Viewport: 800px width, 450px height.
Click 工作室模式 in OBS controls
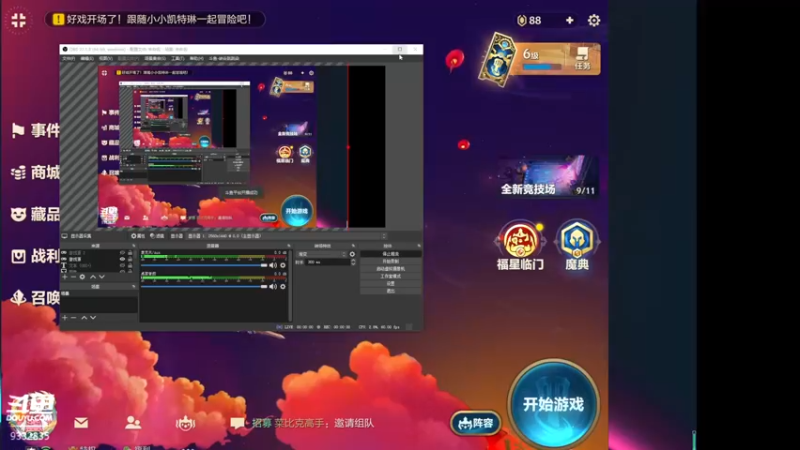pos(391,276)
